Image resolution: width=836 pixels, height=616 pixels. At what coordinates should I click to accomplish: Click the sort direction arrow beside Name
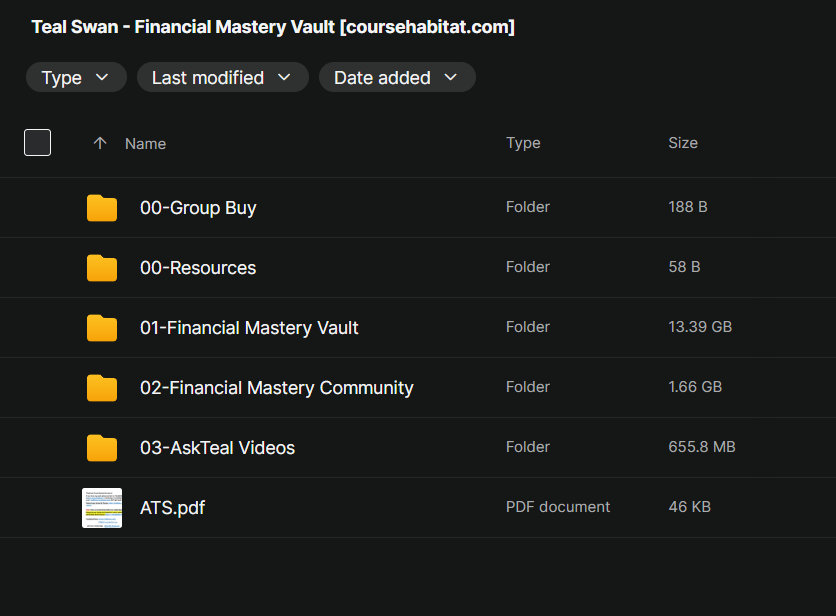100,143
